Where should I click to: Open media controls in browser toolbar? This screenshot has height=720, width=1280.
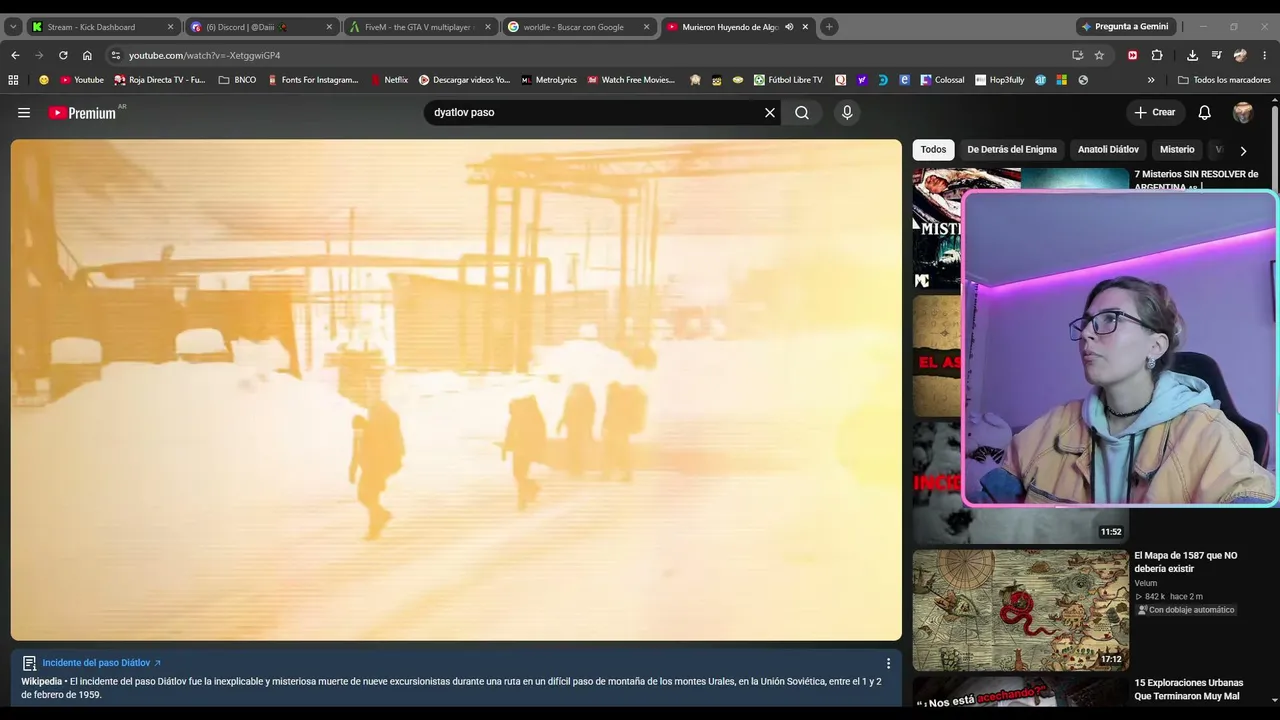(1216, 56)
